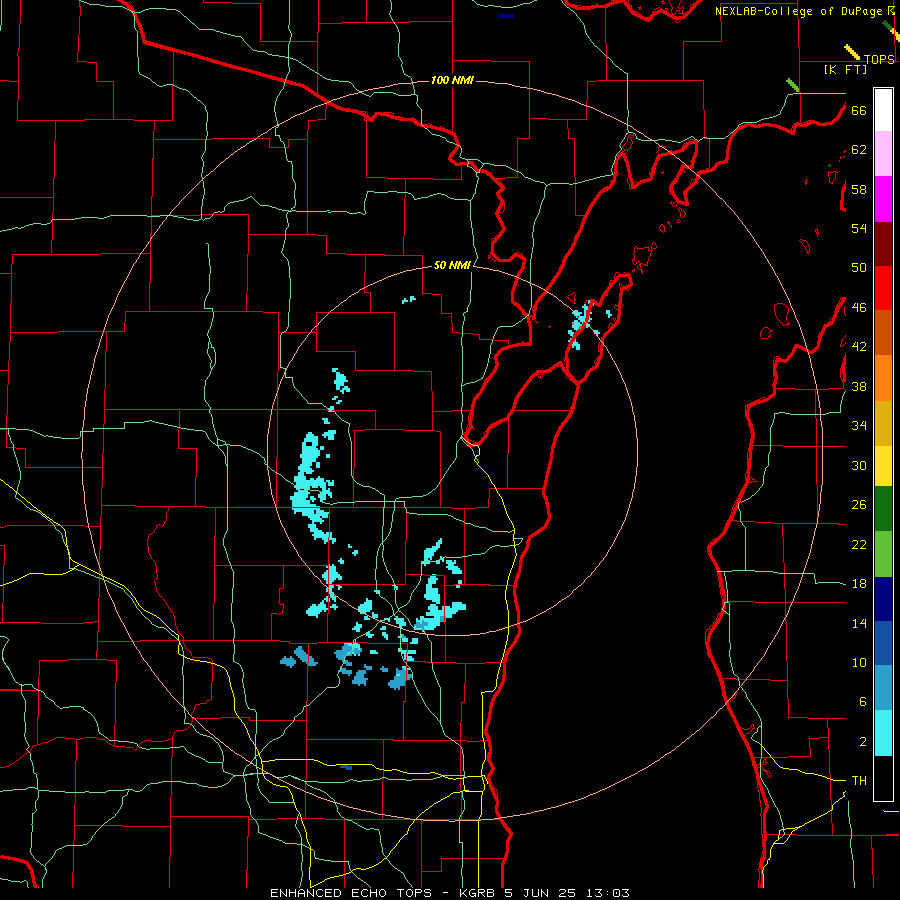Click the tiny blue echo near the southern range ring
Viewport: 900px width, 900px height.
(346, 767)
